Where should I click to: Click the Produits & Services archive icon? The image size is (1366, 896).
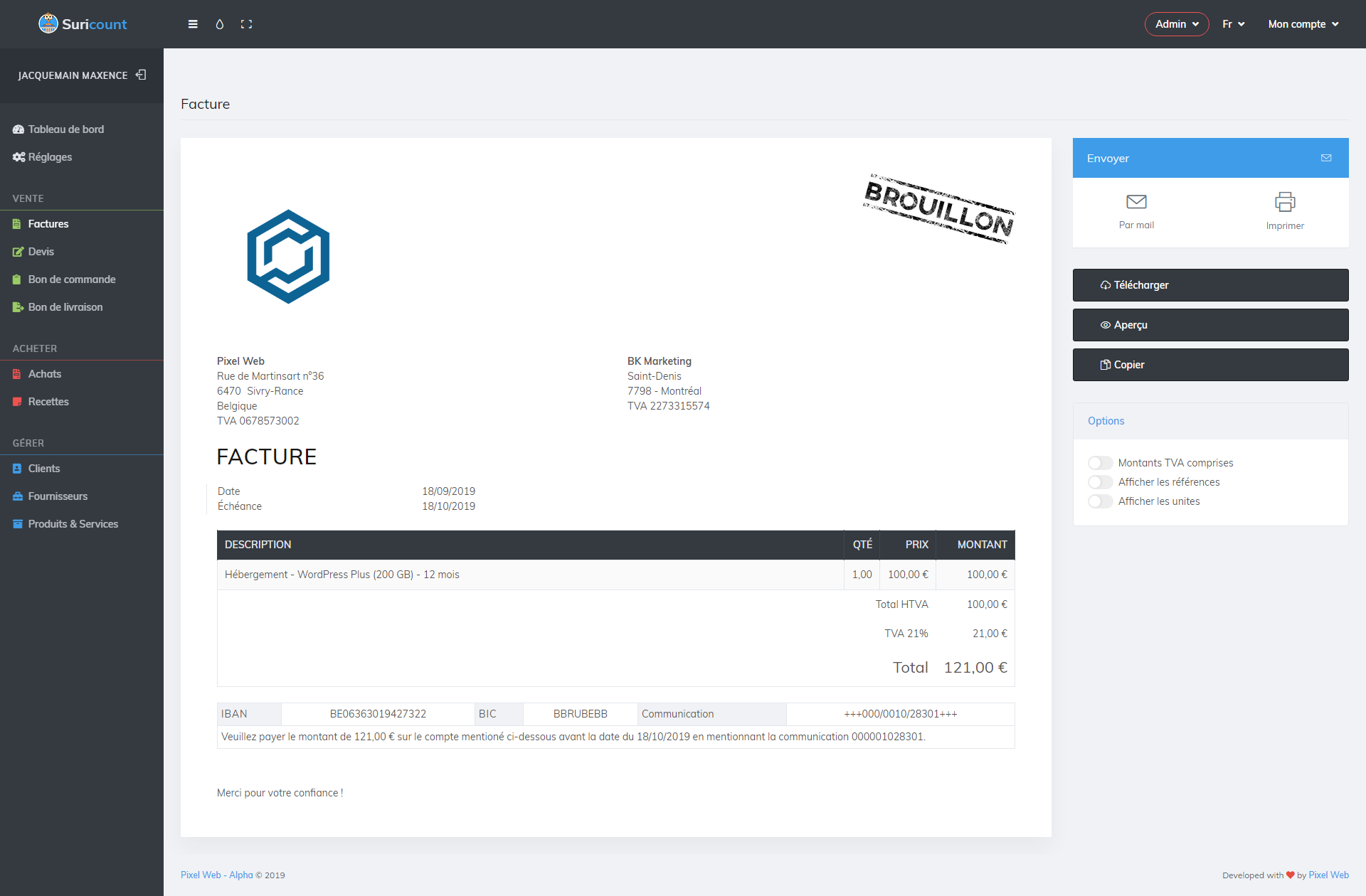click(18, 524)
